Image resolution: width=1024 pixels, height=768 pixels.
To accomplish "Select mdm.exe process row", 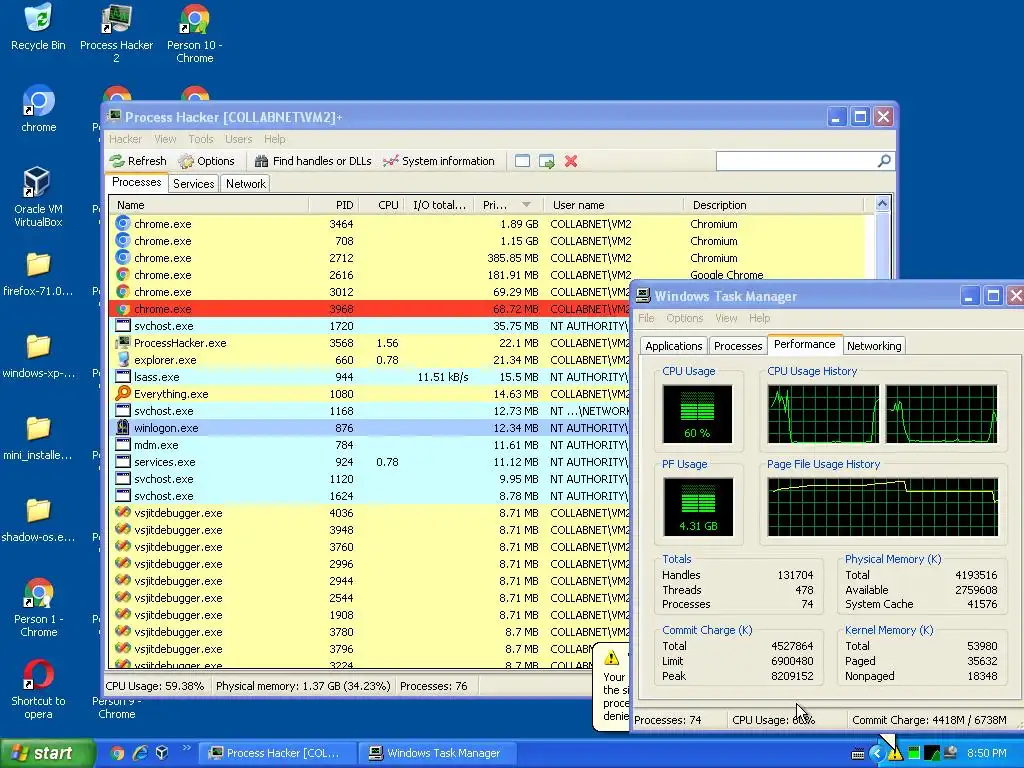I will pos(370,445).
